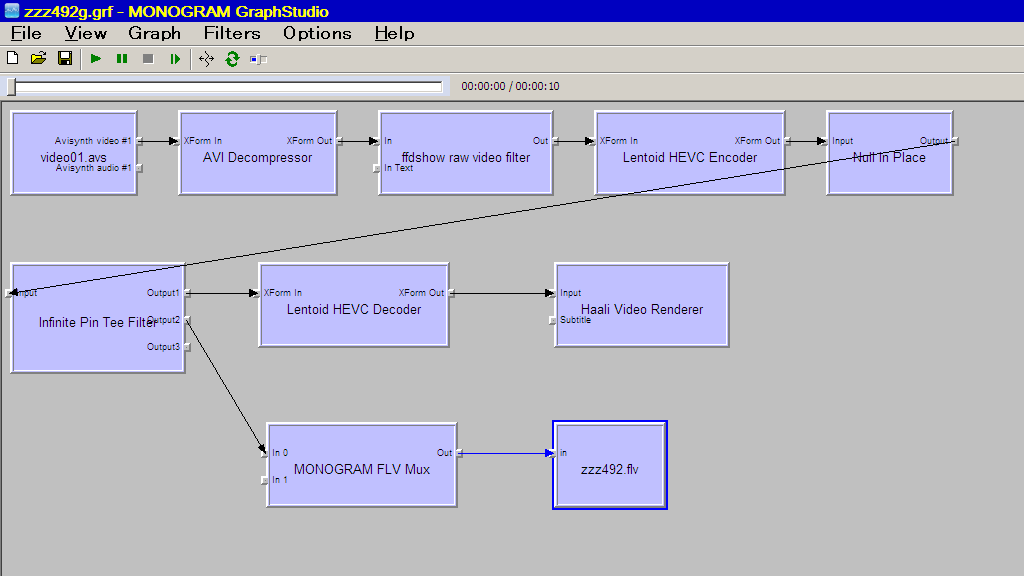1024x576 pixels.
Task: Click FLV Mux Out pin
Action: point(459,453)
